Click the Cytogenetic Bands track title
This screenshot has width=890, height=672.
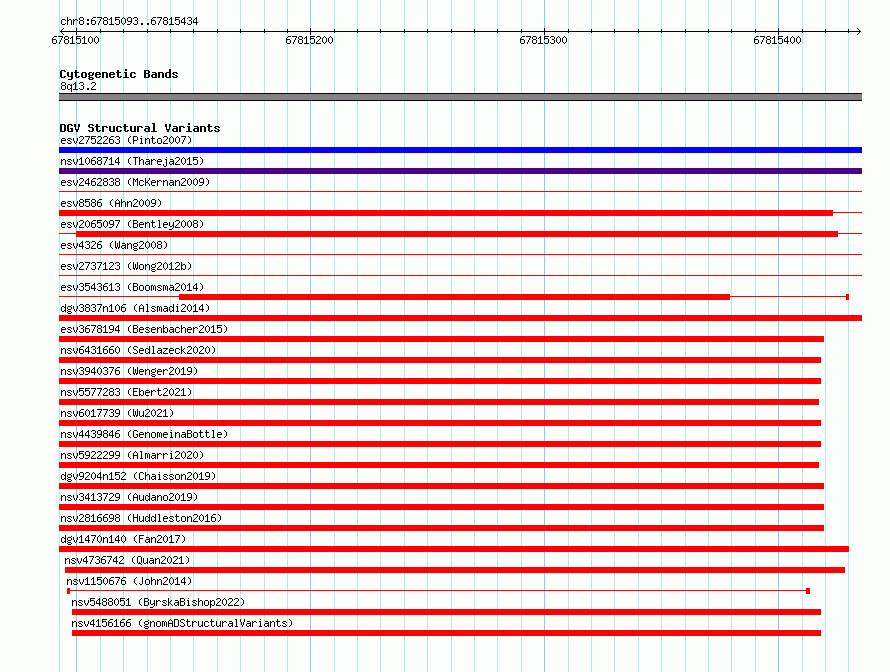pos(119,74)
